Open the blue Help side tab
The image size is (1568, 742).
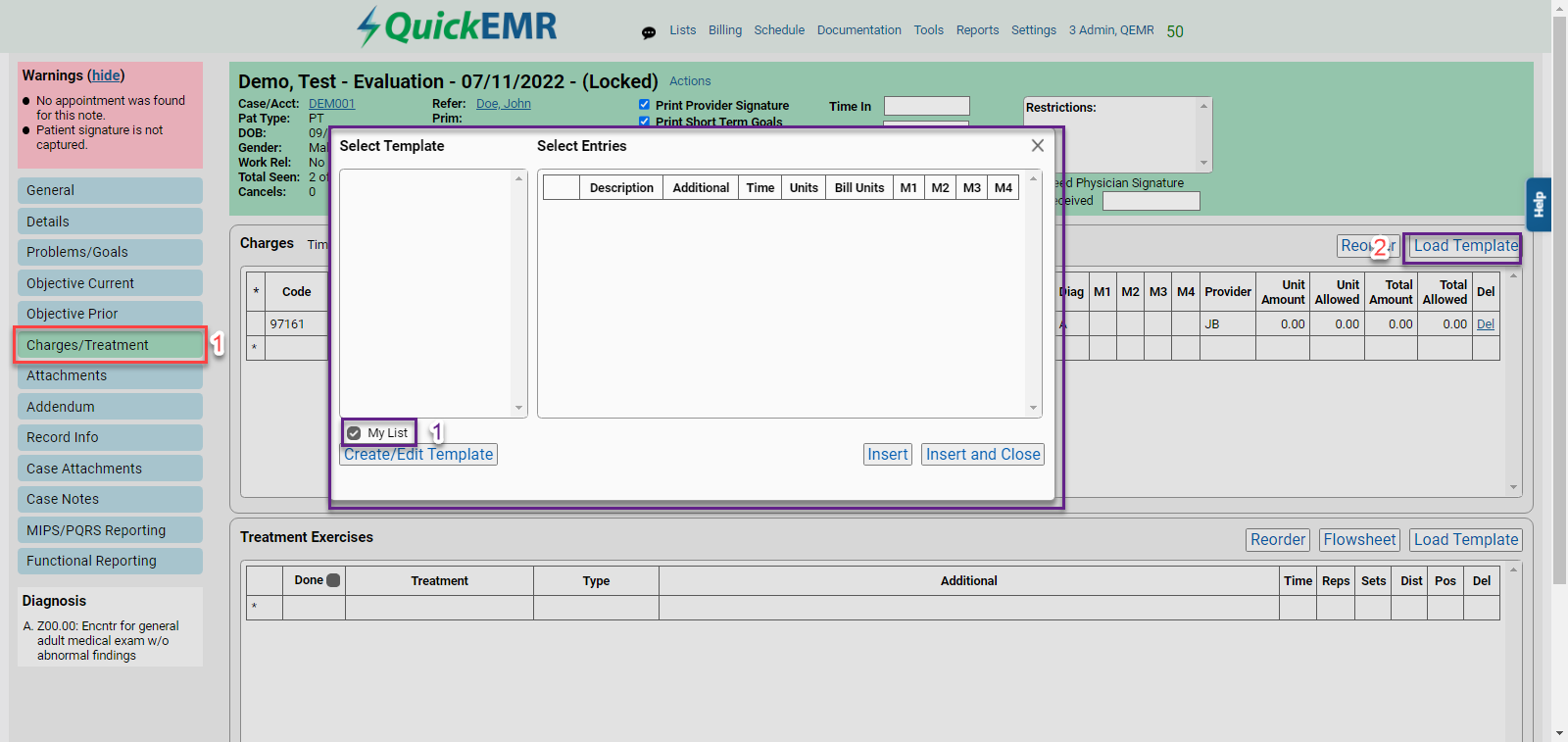pos(1539,204)
